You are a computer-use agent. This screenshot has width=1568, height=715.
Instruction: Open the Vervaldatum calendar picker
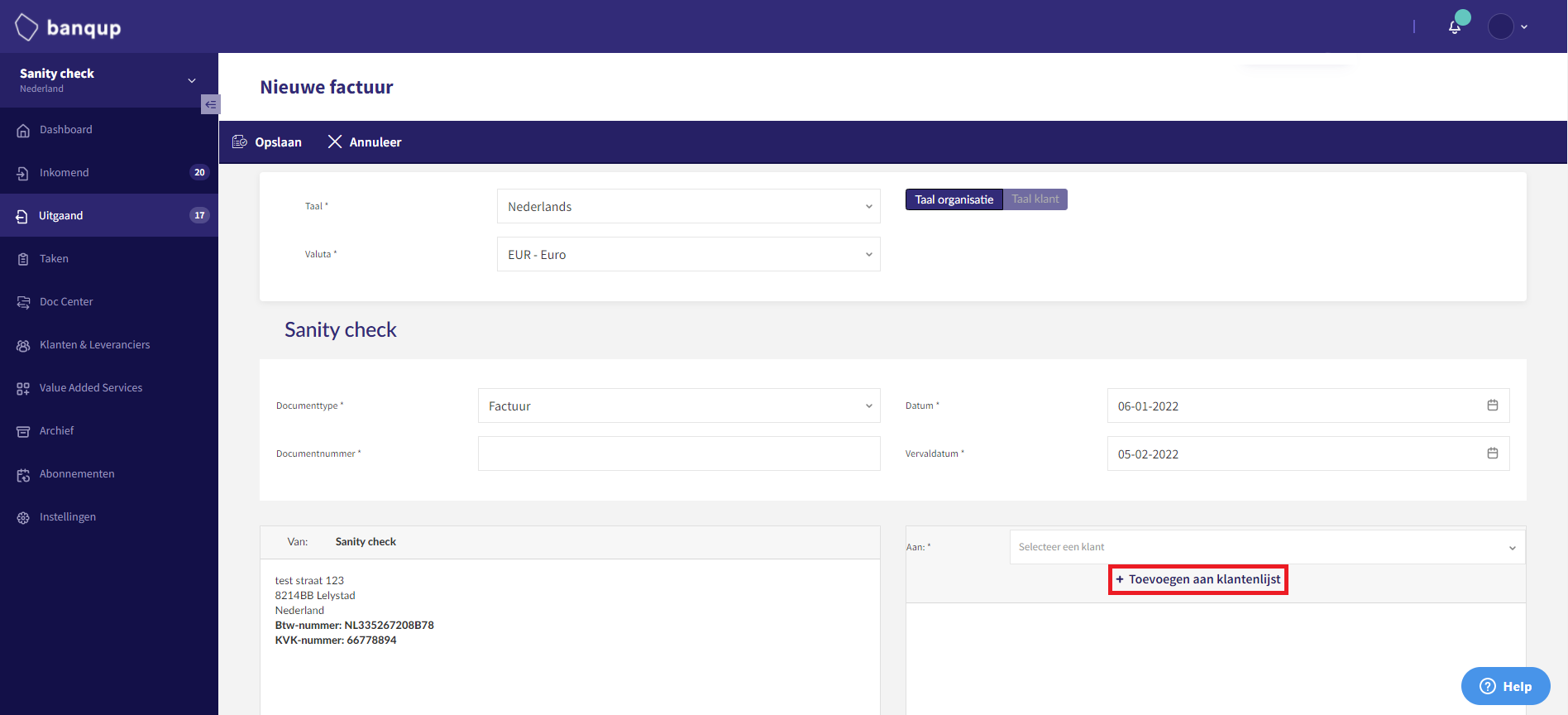1493,453
